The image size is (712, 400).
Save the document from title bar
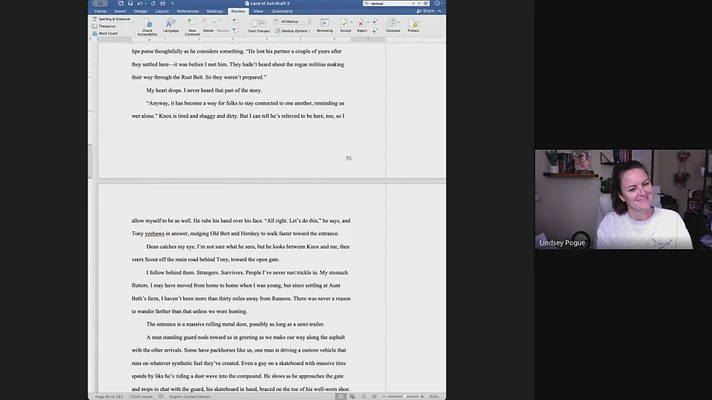pos(130,4)
